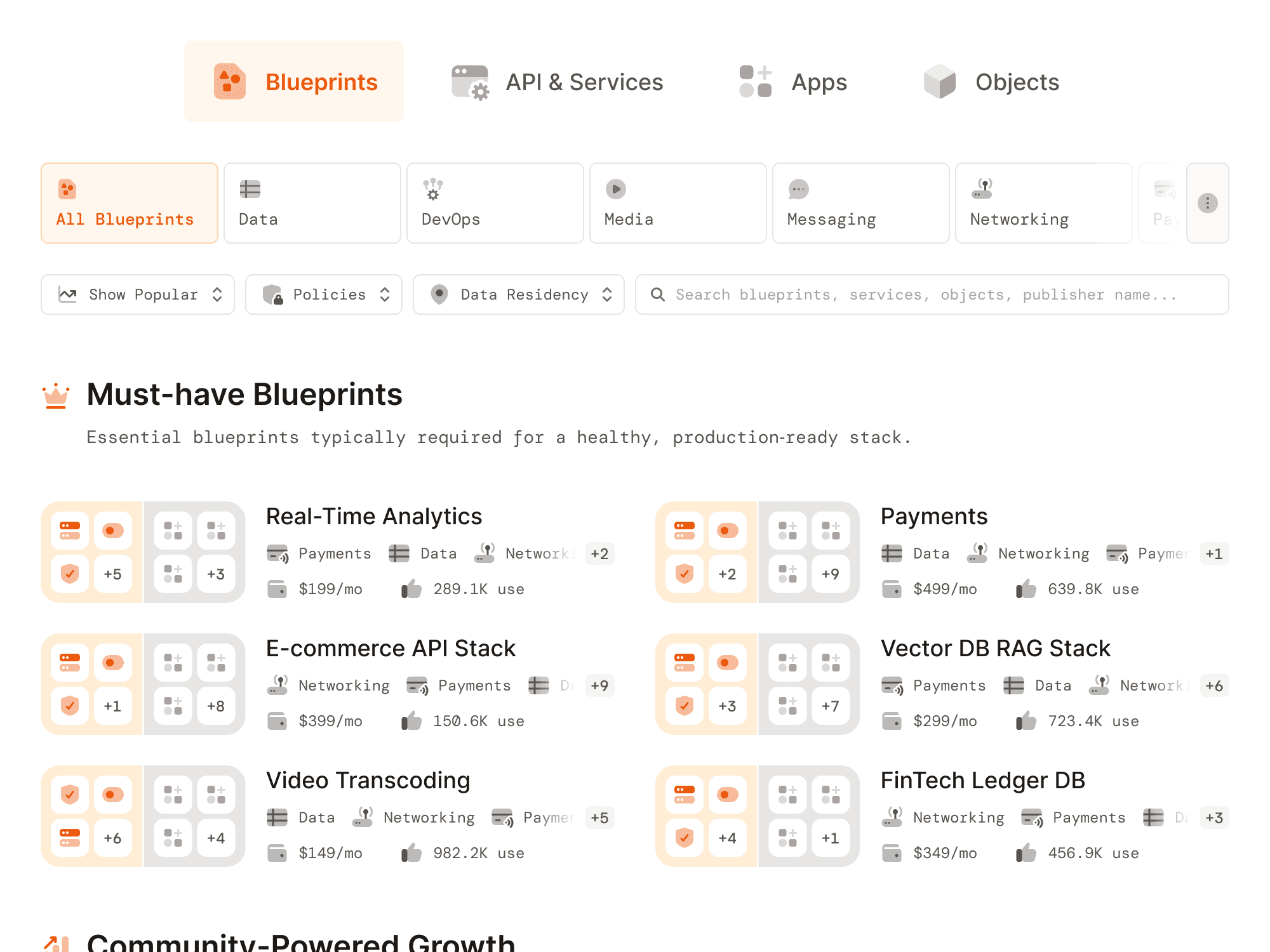Image resolution: width=1270 pixels, height=952 pixels.
Task: Click the pipeline icon on the DevOps chip
Action: coord(431,188)
